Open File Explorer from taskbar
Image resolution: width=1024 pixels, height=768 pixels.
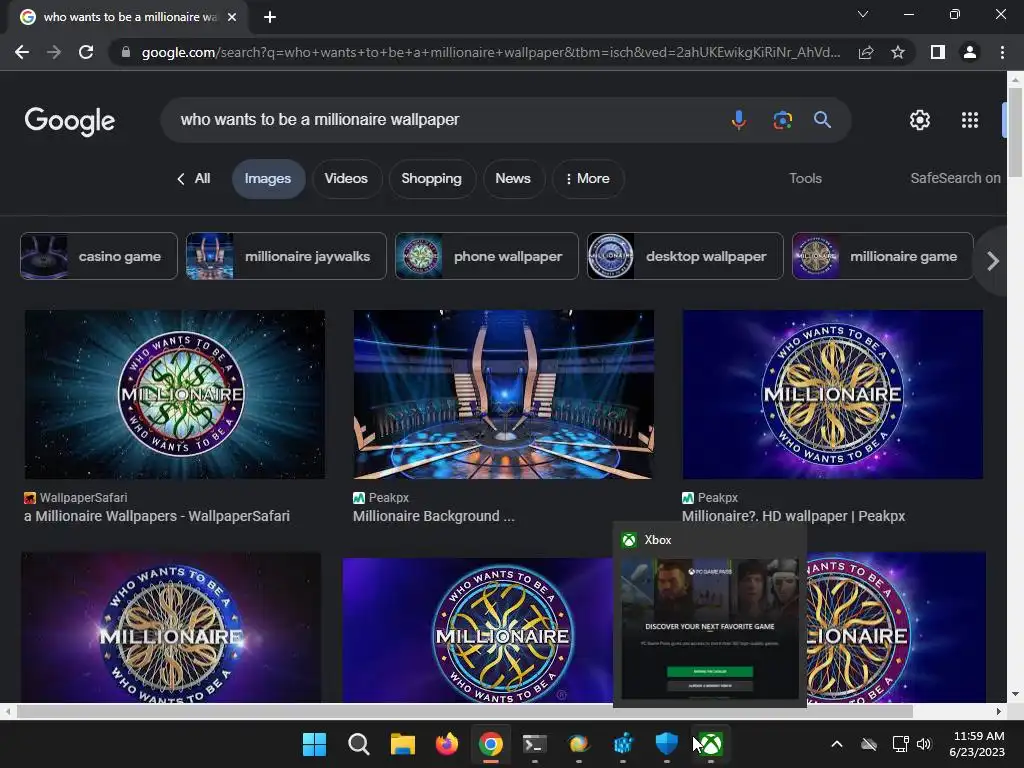pos(403,744)
